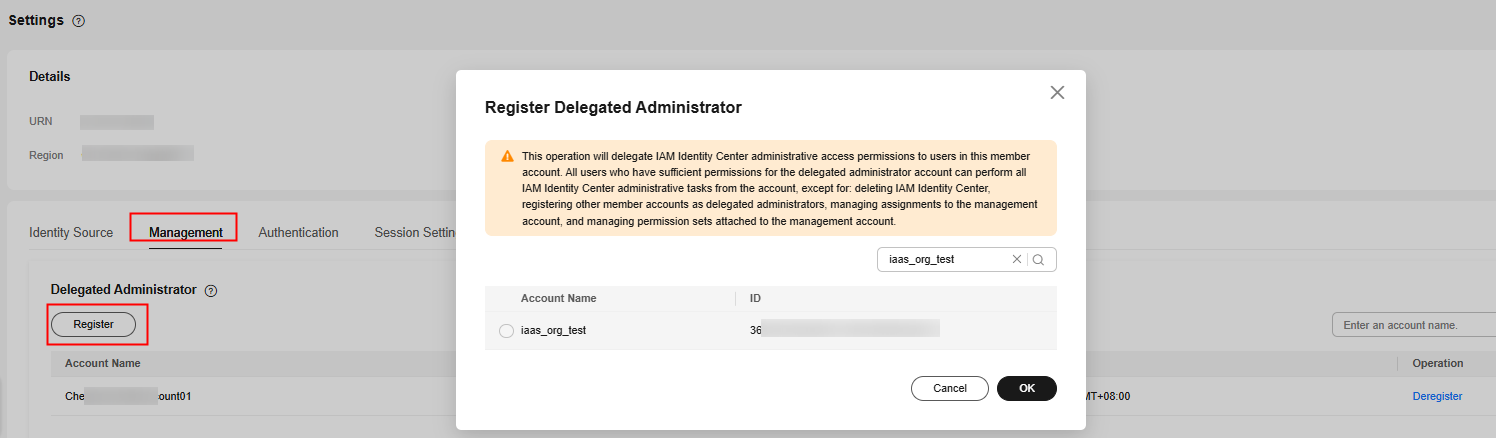The image size is (1496, 438).
Task: Go to the Authentication tab
Action: pos(298,232)
